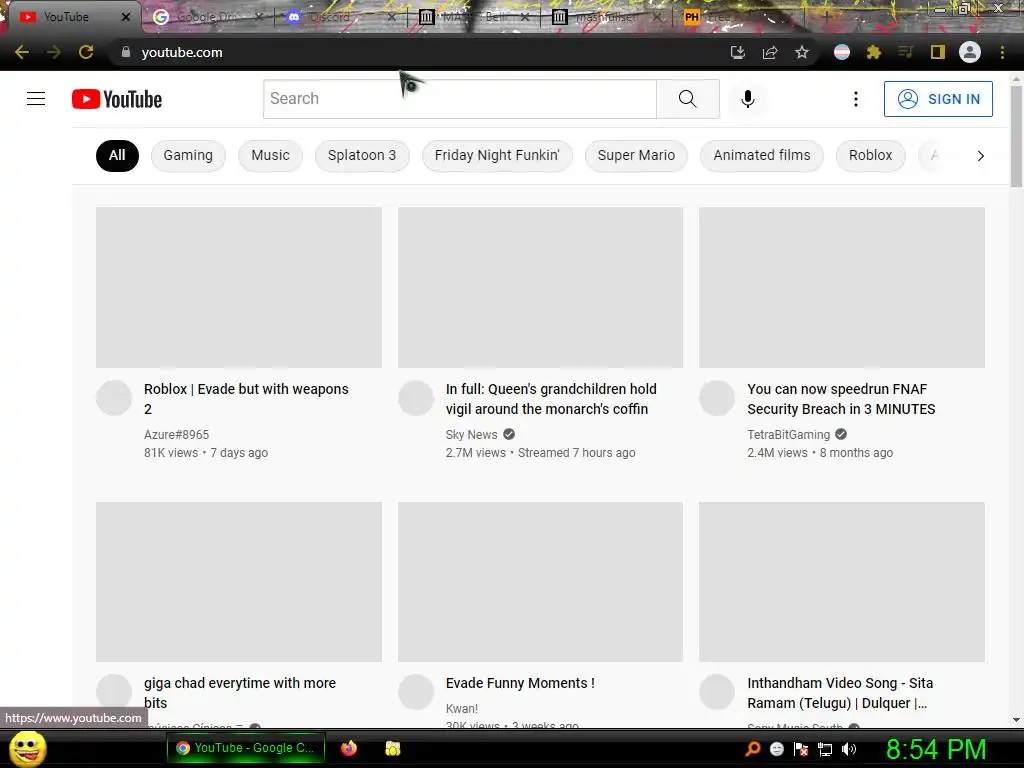The image size is (1024, 768).
Task: Visit the Sky News channel name
Action: coord(472,435)
